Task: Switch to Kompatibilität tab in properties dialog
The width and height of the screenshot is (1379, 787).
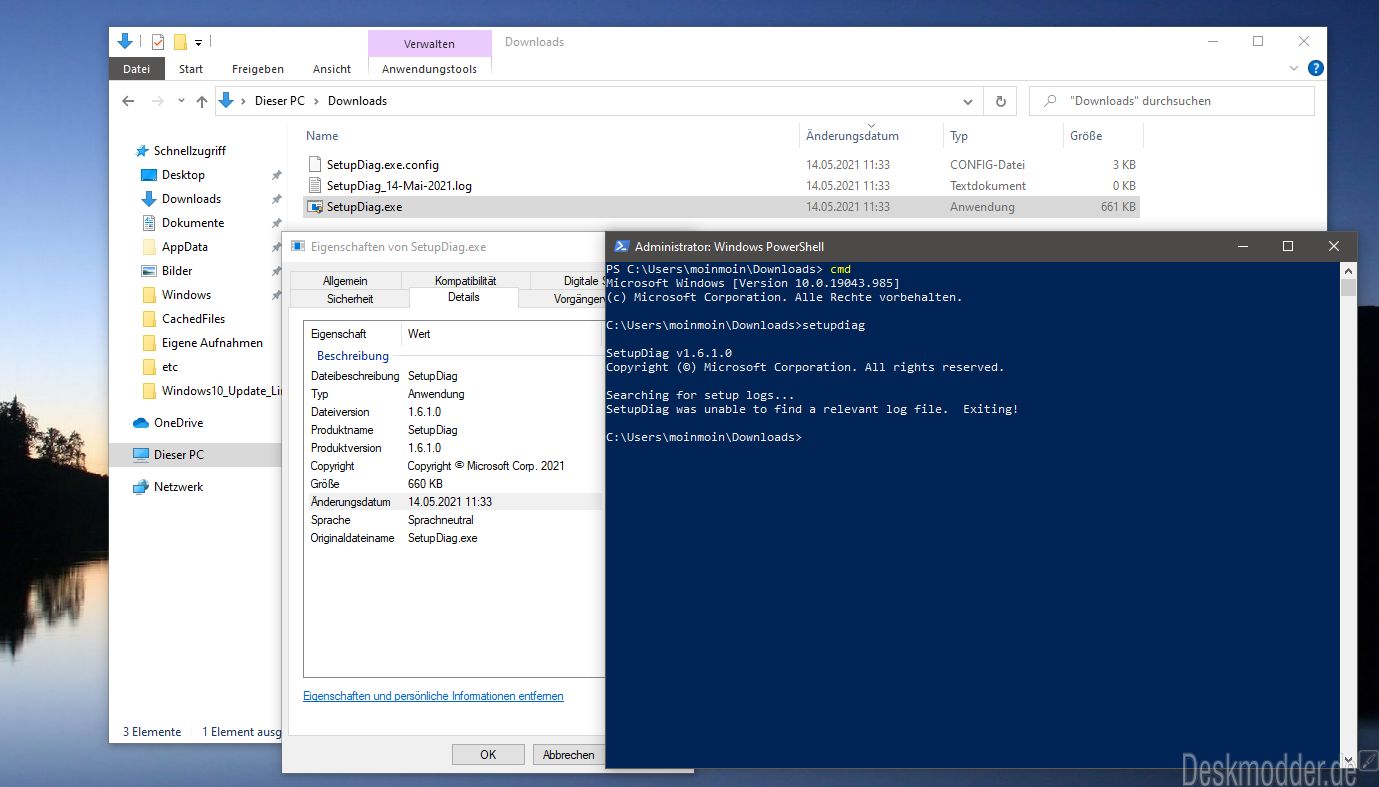Action: pos(465,281)
